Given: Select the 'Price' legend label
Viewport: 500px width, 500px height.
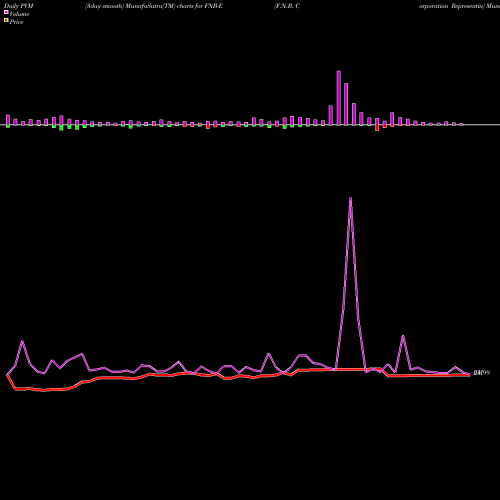Looking at the screenshot, I should coord(16,22).
